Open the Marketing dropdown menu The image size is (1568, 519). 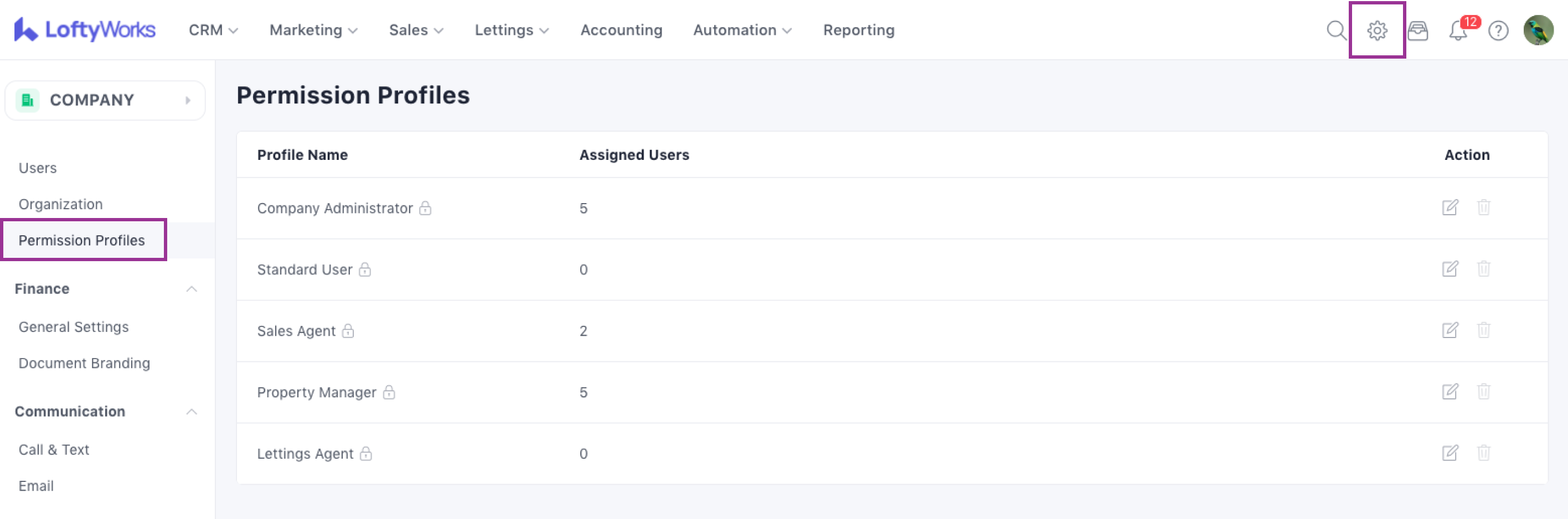[313, 30]
